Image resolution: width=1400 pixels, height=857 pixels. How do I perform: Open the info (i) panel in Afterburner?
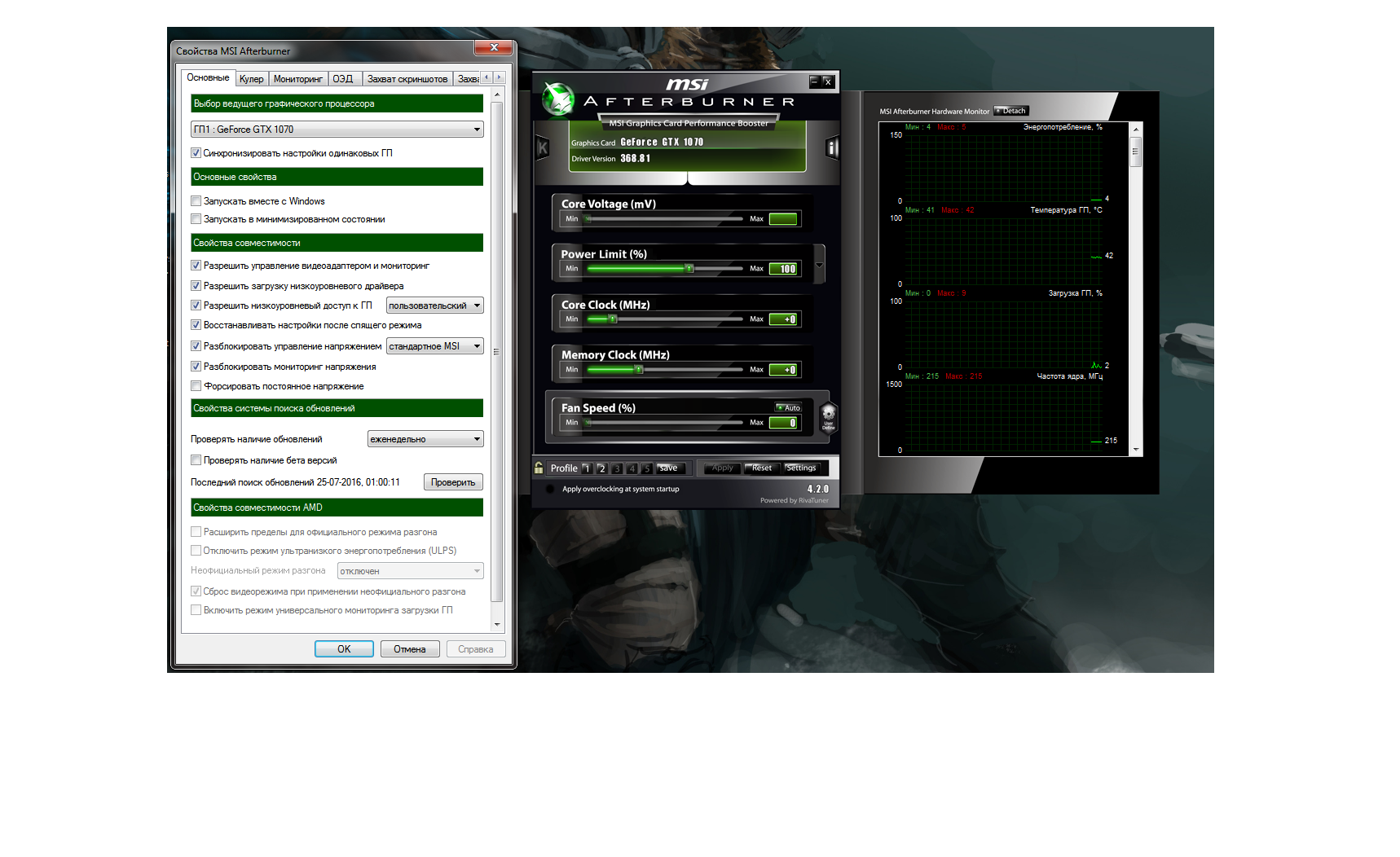click(x=832, y=147)
